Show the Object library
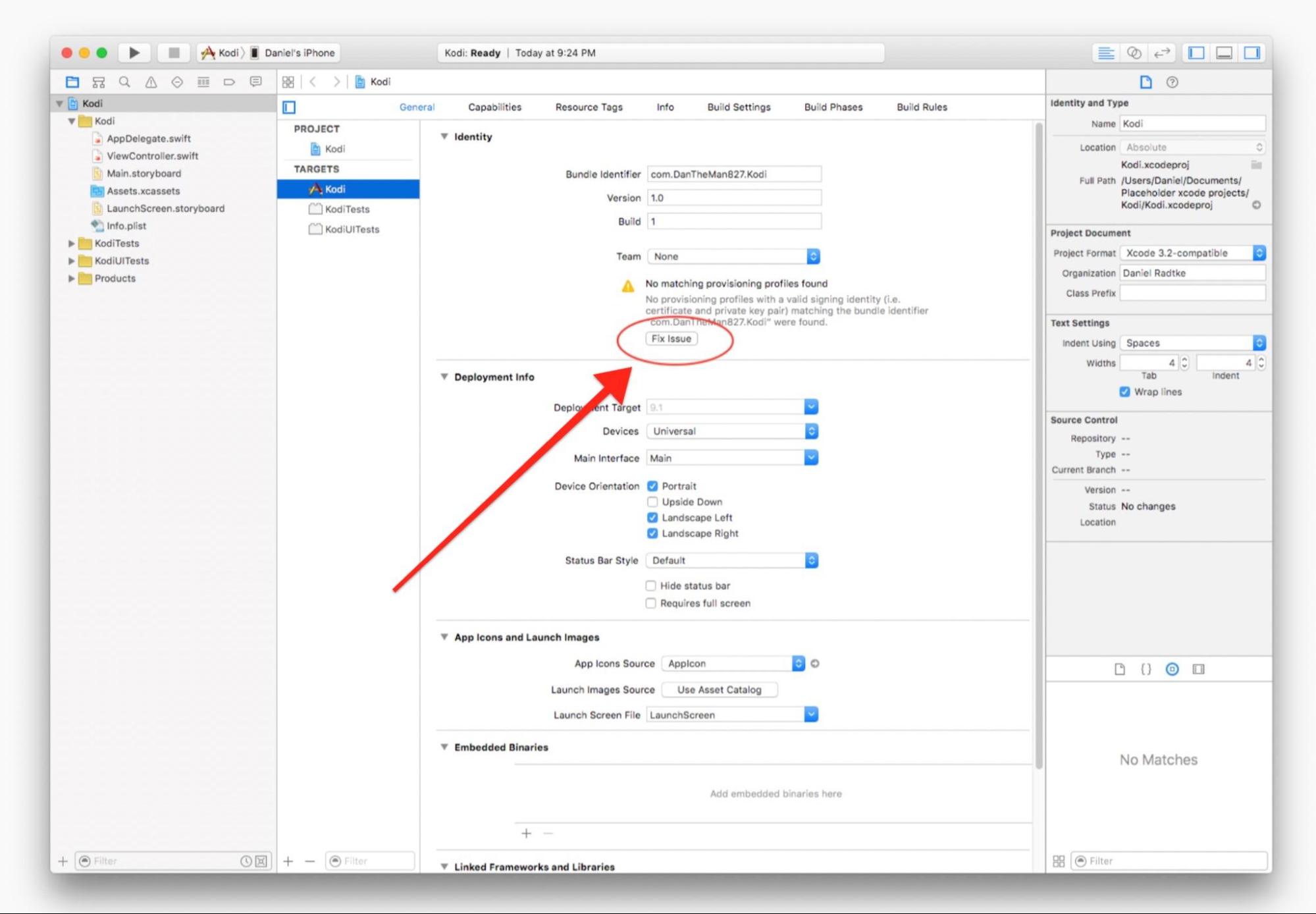1316x914 pixels. 1172,669
